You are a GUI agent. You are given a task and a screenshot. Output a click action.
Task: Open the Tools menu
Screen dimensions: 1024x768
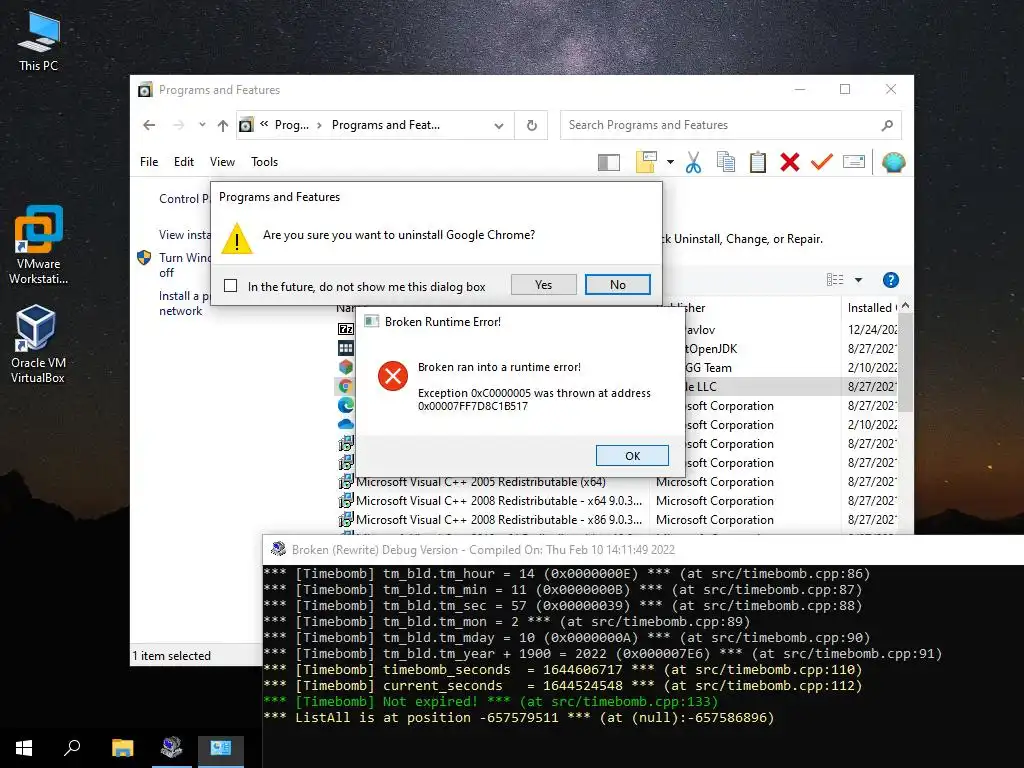pos(264,162)
